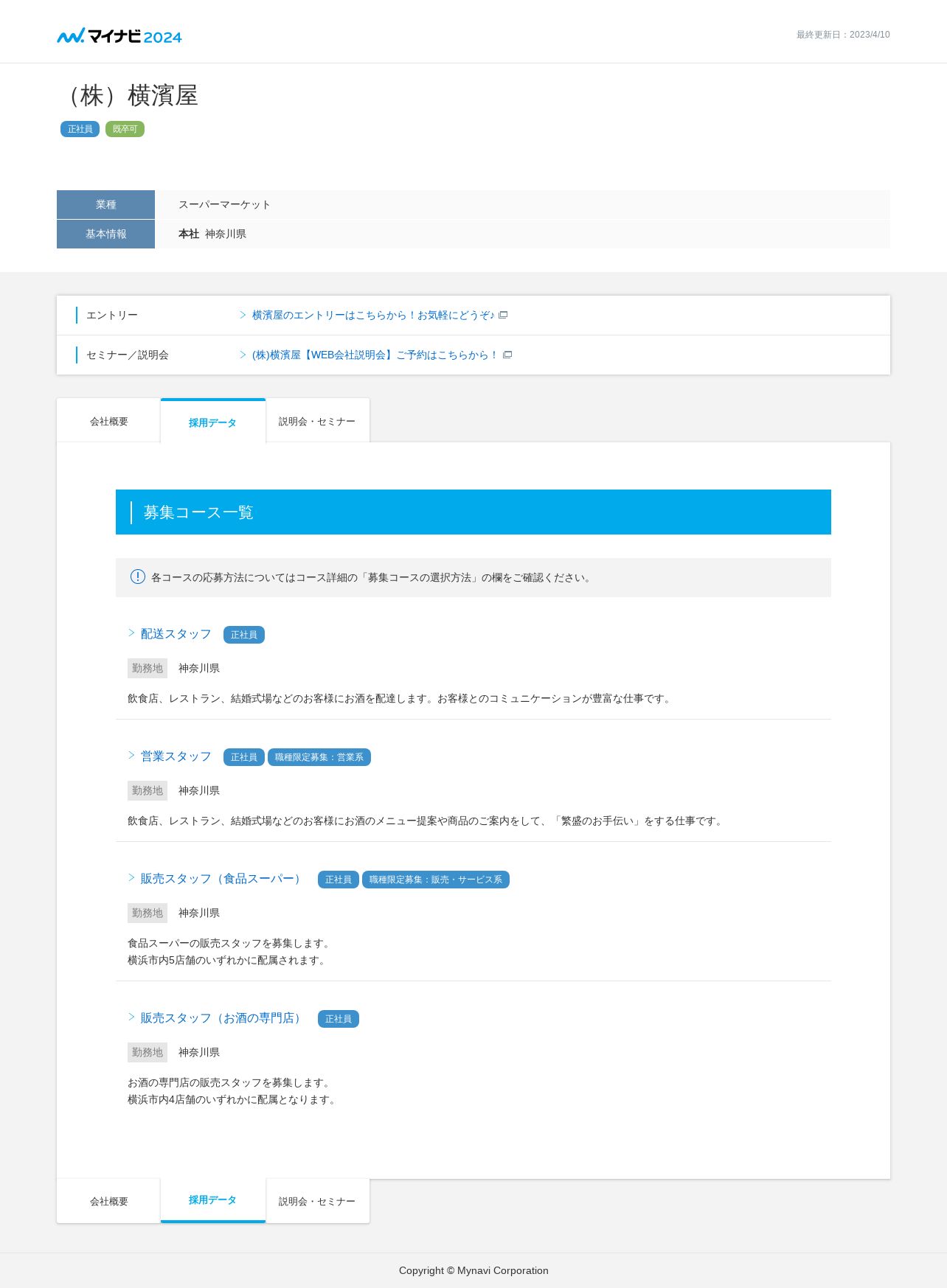The width and height of the screenshot is (947, 1288).
Task: Click chevron before 横濱屋のエントリー link
Action: tap(243, 315)
